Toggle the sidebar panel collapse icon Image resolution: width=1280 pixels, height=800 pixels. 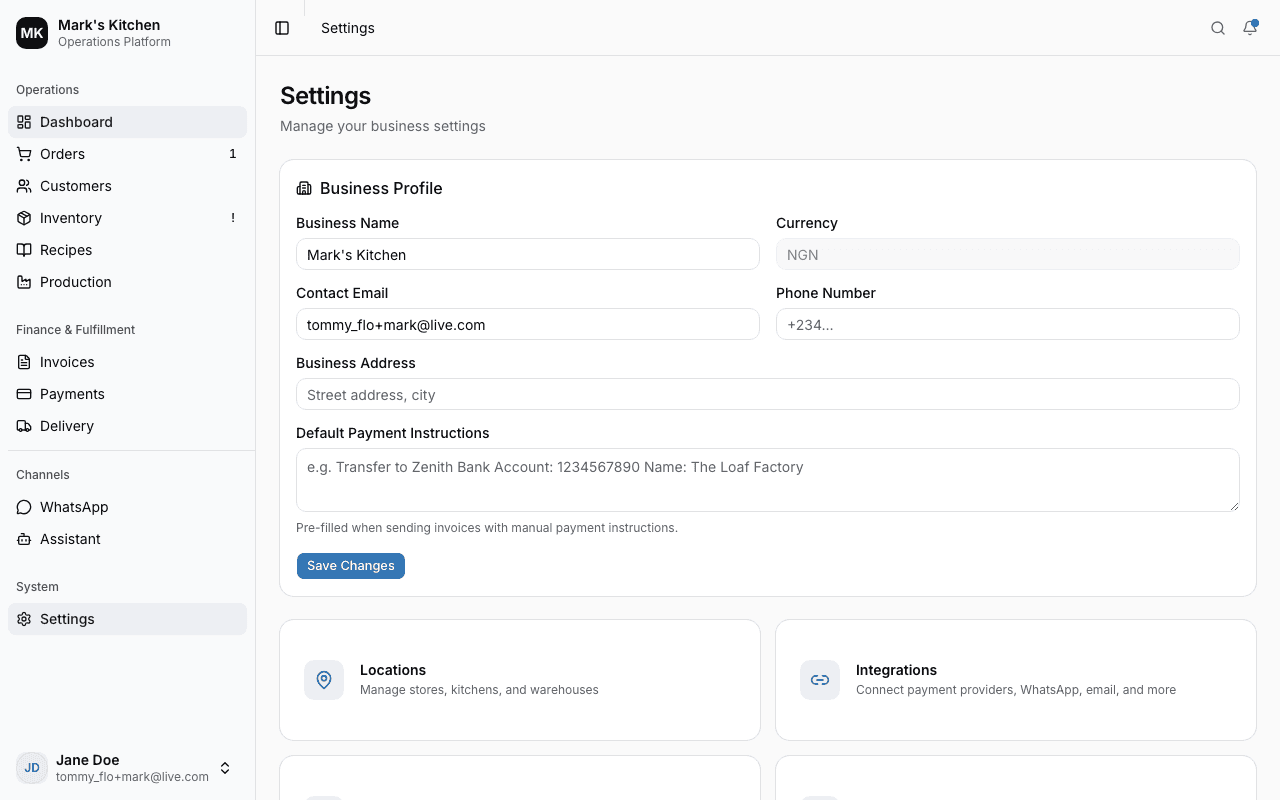281,28
